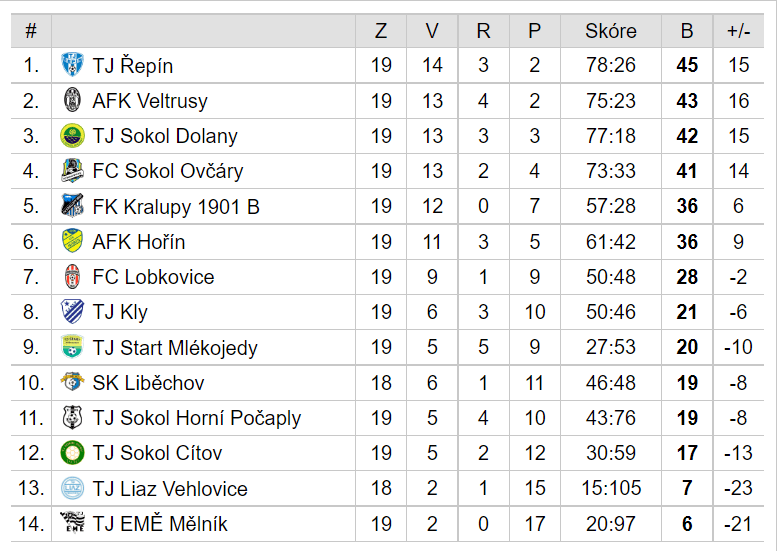Open the TJ Liaz Vehlovice team link
Viewport: 777px width, 551px height.
point(170,489)
